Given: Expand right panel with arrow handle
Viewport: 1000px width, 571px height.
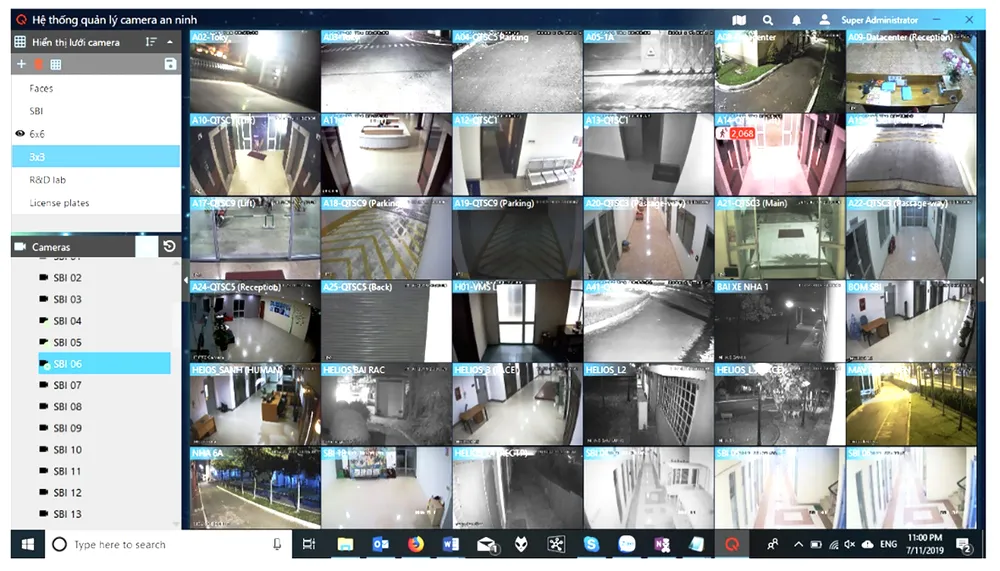Looking at the screenshot, I should tap(982, 279).
